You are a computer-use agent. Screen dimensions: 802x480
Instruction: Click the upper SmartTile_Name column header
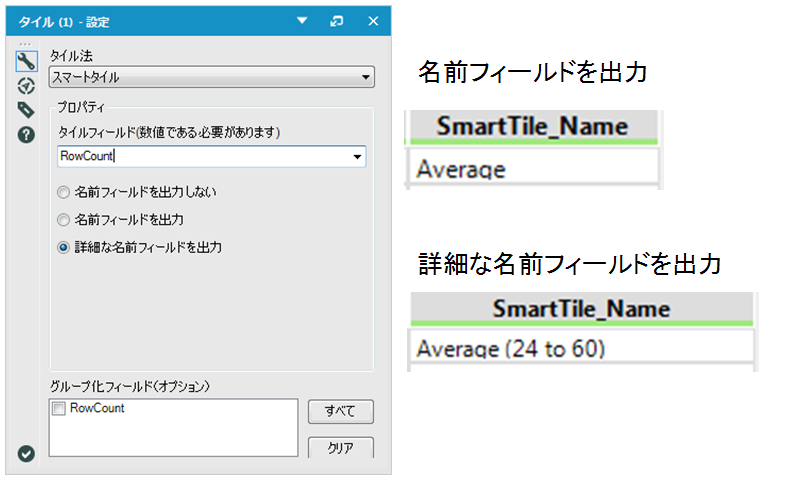(x=532, y=126)
